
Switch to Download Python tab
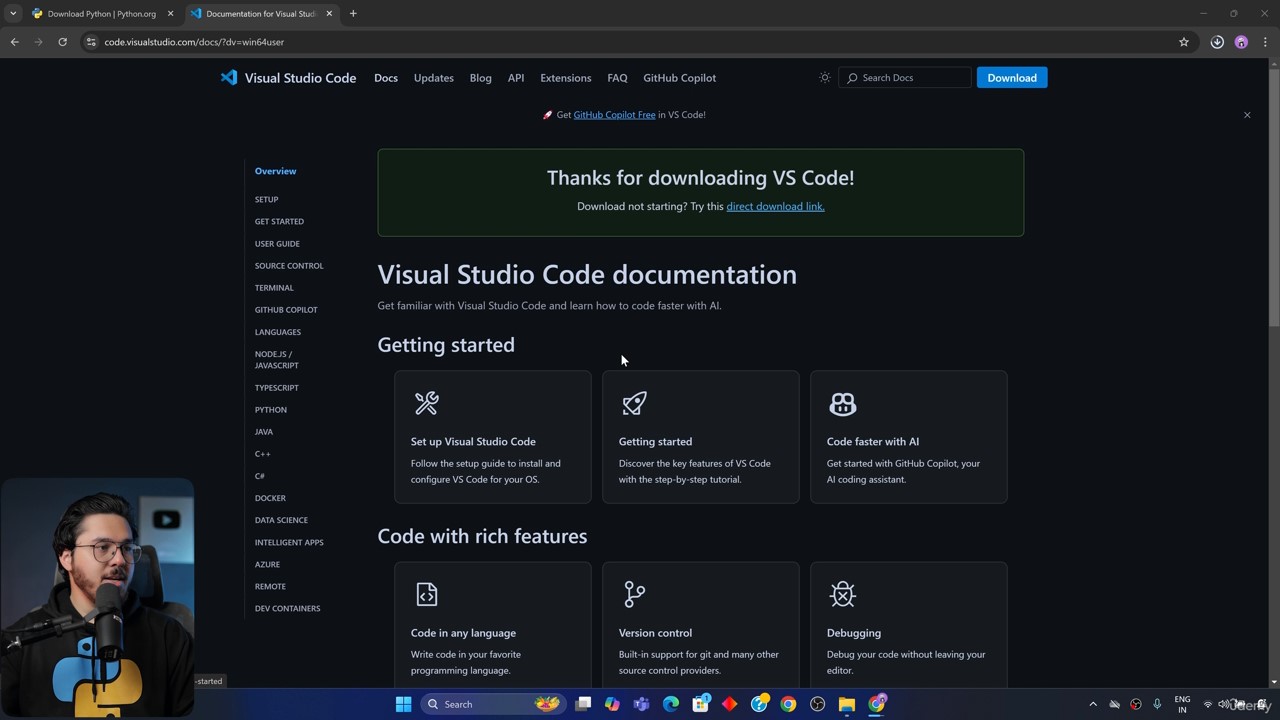pyautogui.click(x=101, y=14)
